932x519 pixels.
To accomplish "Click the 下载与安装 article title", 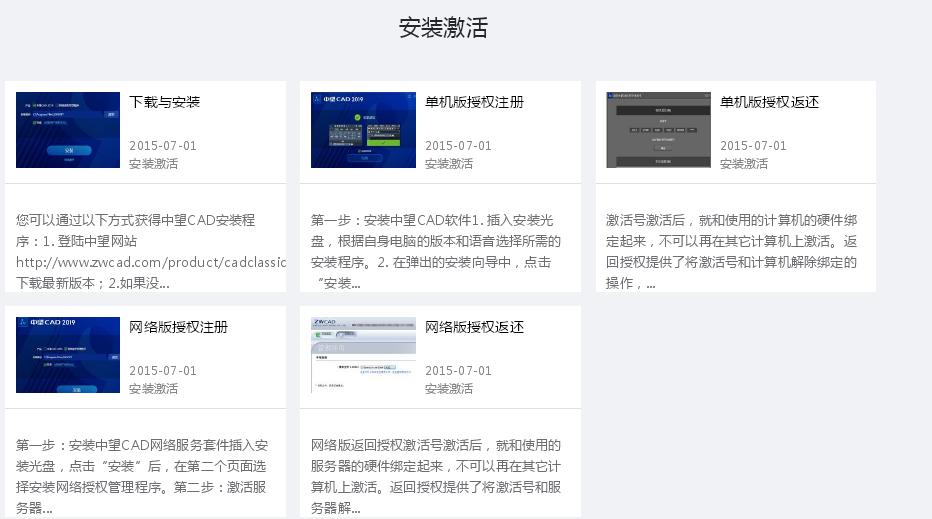I will (x=165, y=102).
